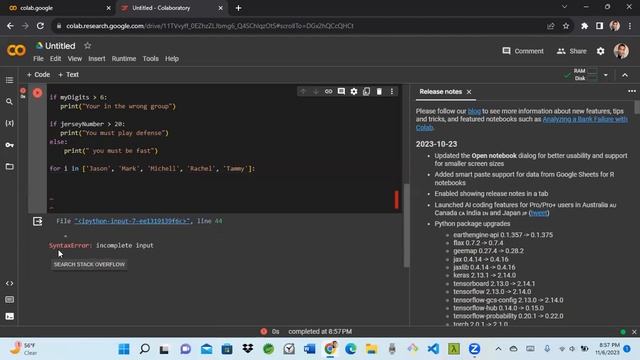Click the Untitled notebook title

pyautogui.click(x=60, y=46)
